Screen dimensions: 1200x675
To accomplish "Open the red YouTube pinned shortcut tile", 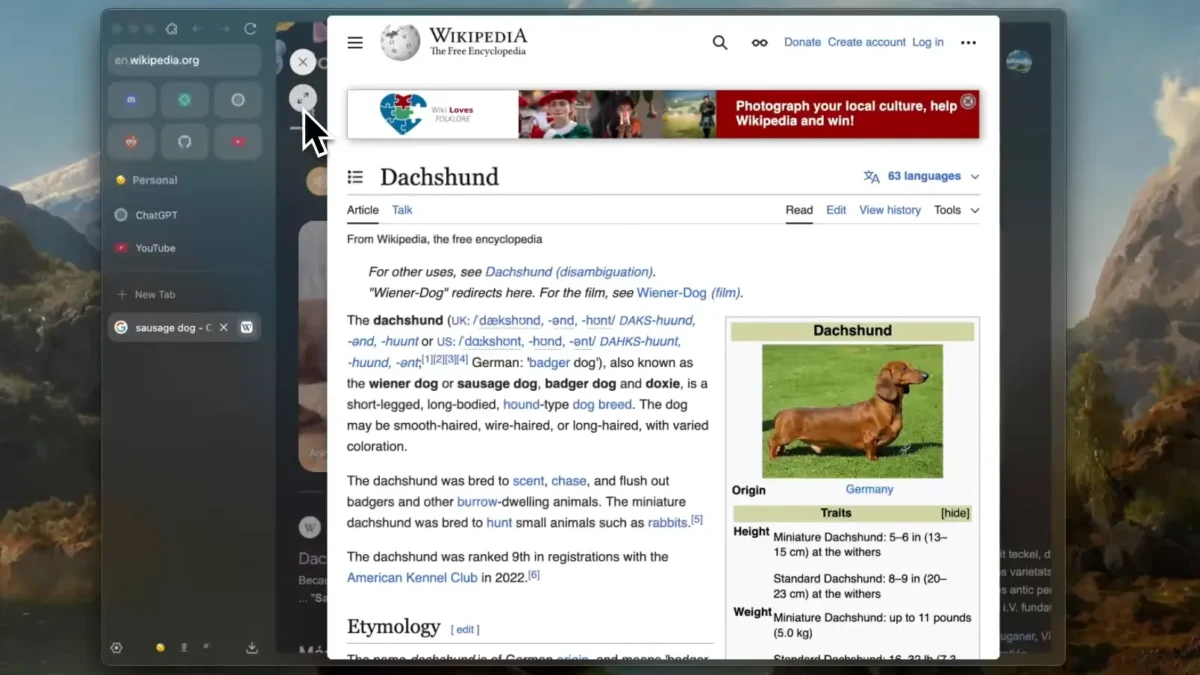I will tap(238, 142).
